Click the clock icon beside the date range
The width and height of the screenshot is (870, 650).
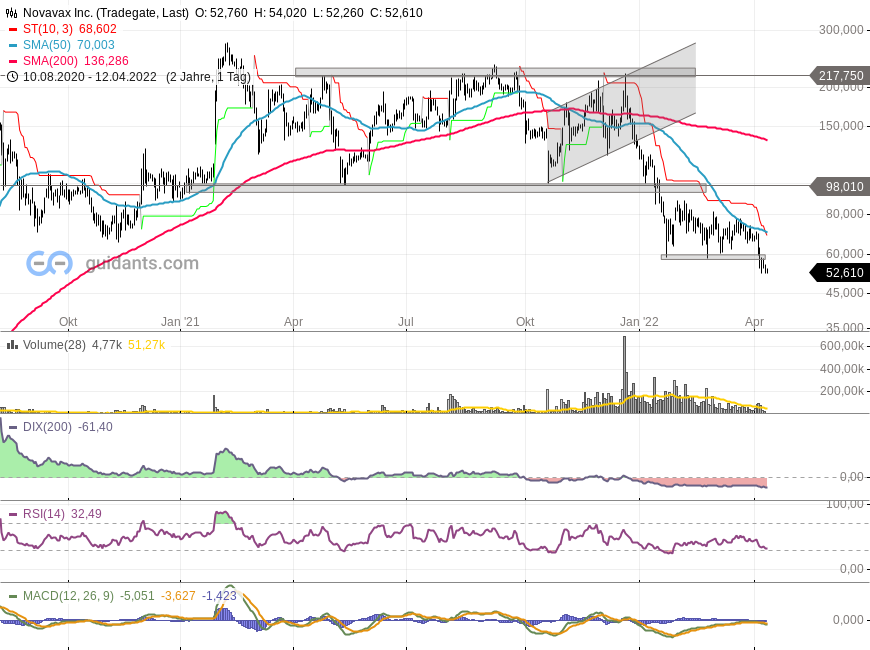(12, 77)
